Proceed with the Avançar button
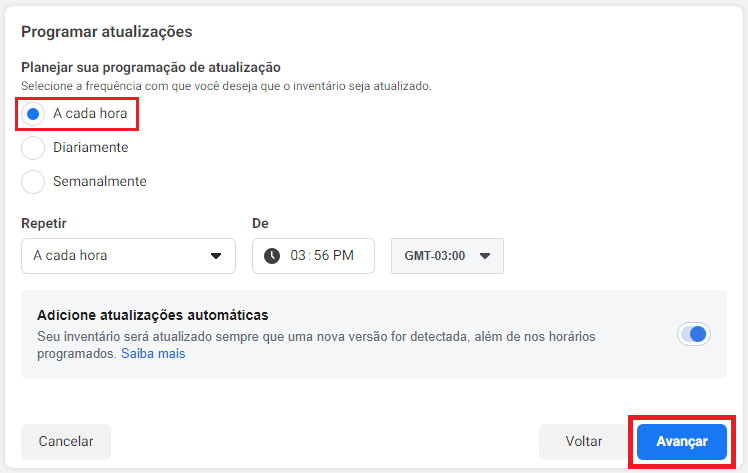The height and width of the screenshot is (473, 748). pyautogui.click(x=682, y=442)
